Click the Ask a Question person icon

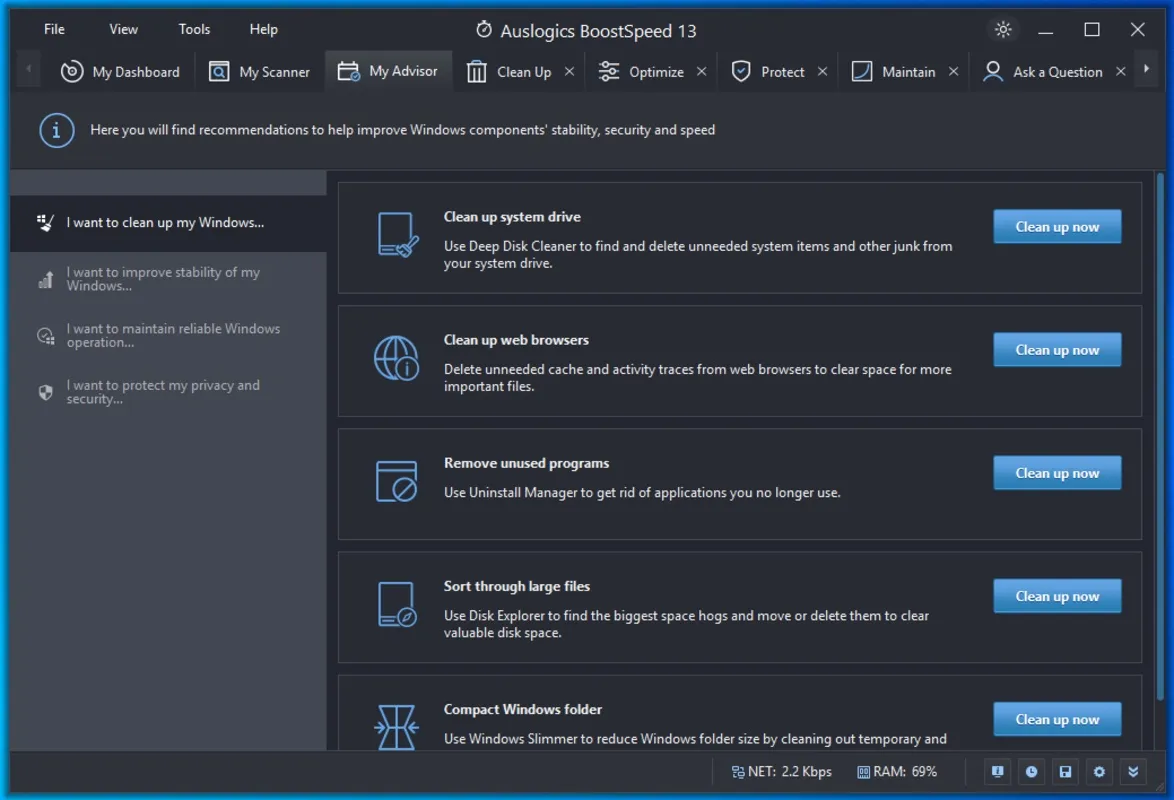[x=993, y=71]
